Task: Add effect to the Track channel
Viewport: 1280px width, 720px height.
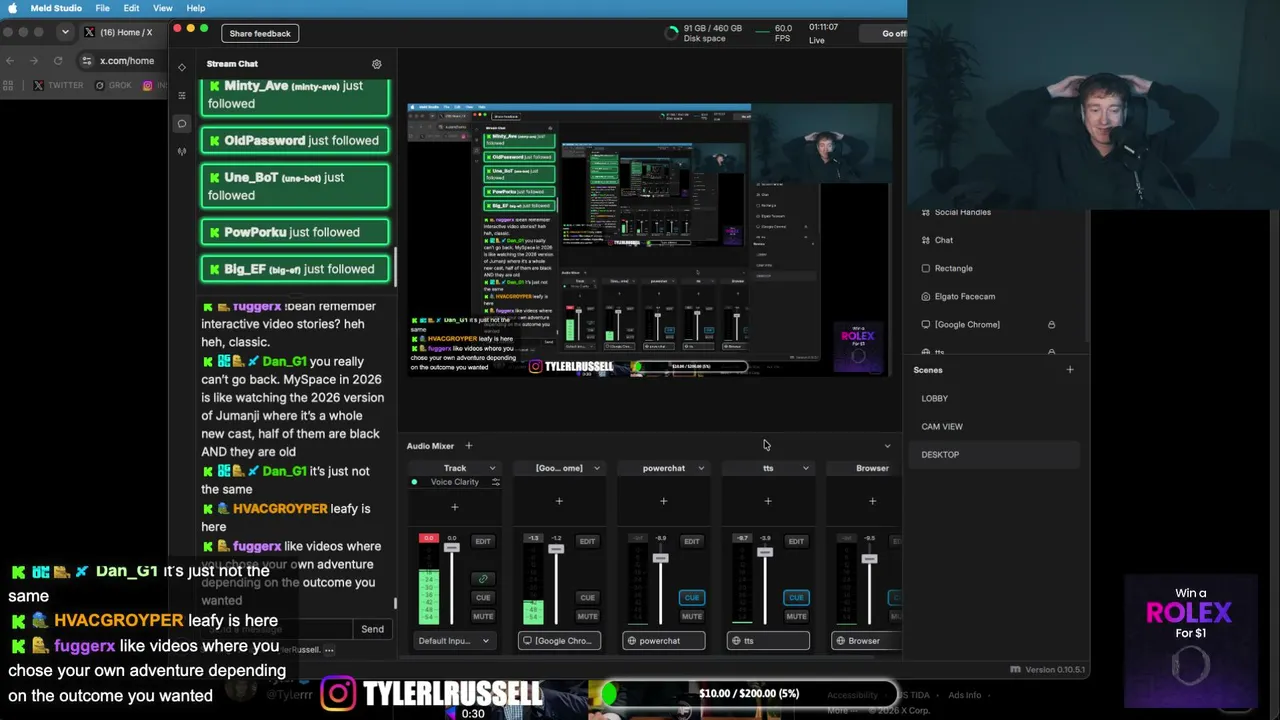Action: tap(454, 507)
